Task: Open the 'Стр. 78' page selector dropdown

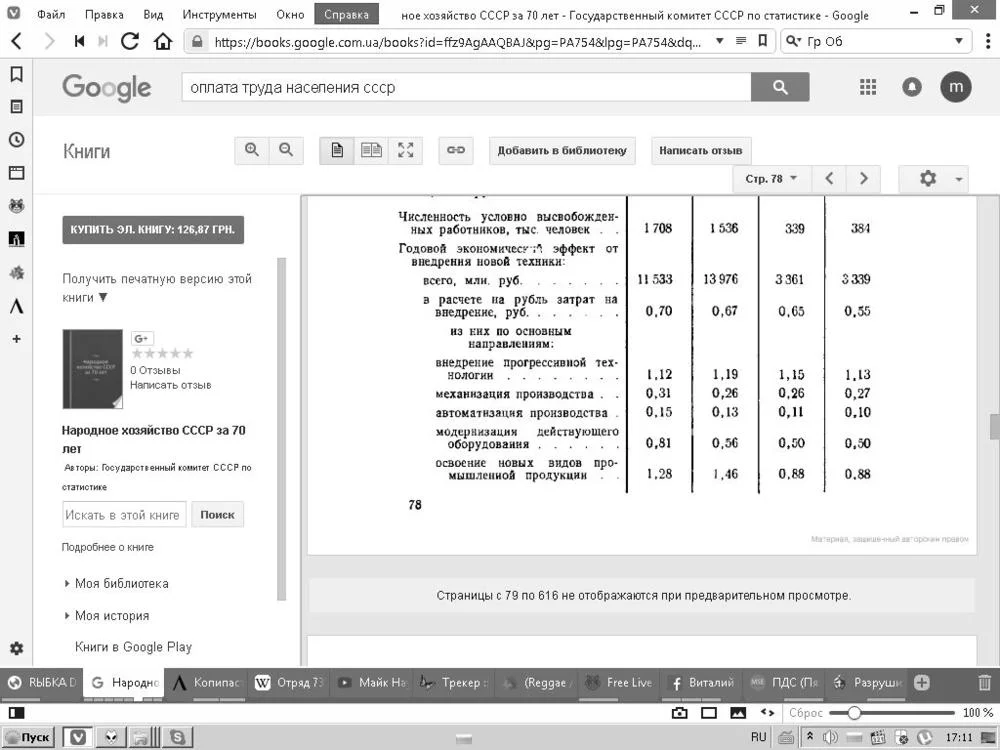Action: 768,178
